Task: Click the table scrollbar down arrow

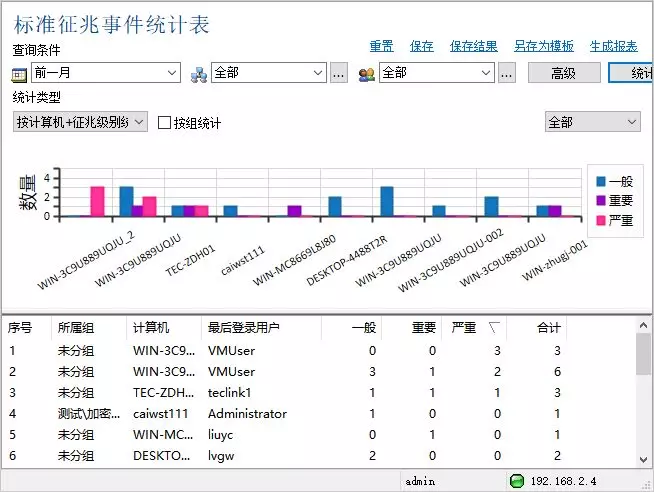Action: coord(644,459)
